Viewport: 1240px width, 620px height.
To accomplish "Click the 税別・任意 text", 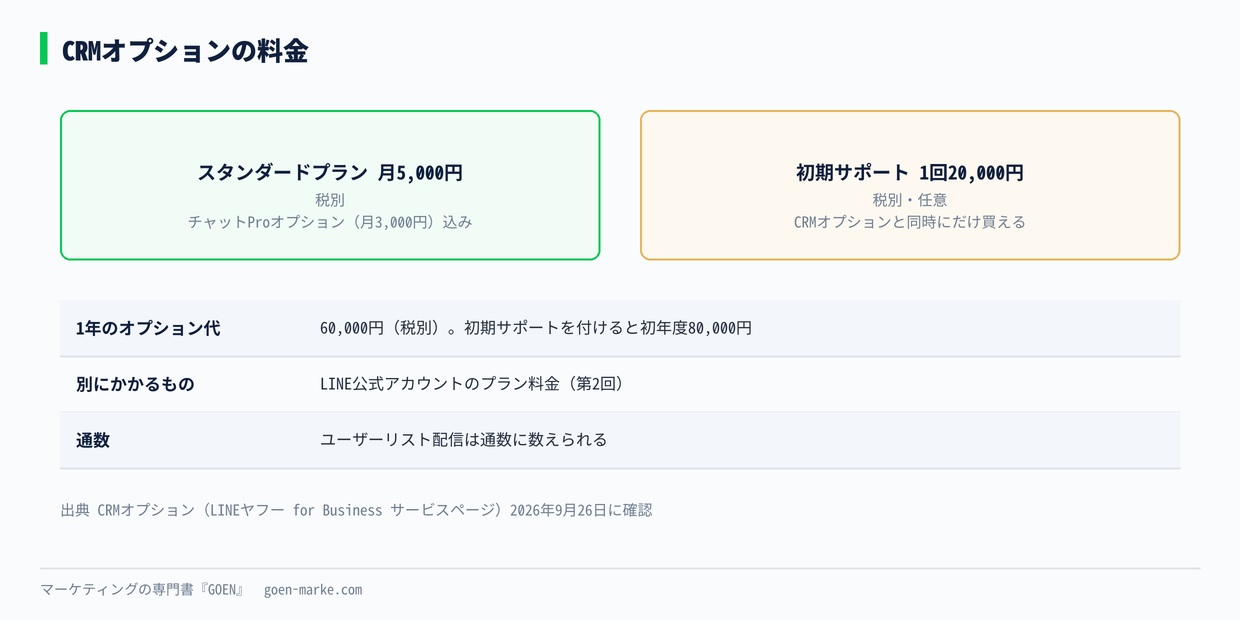I will pos(910,200).
